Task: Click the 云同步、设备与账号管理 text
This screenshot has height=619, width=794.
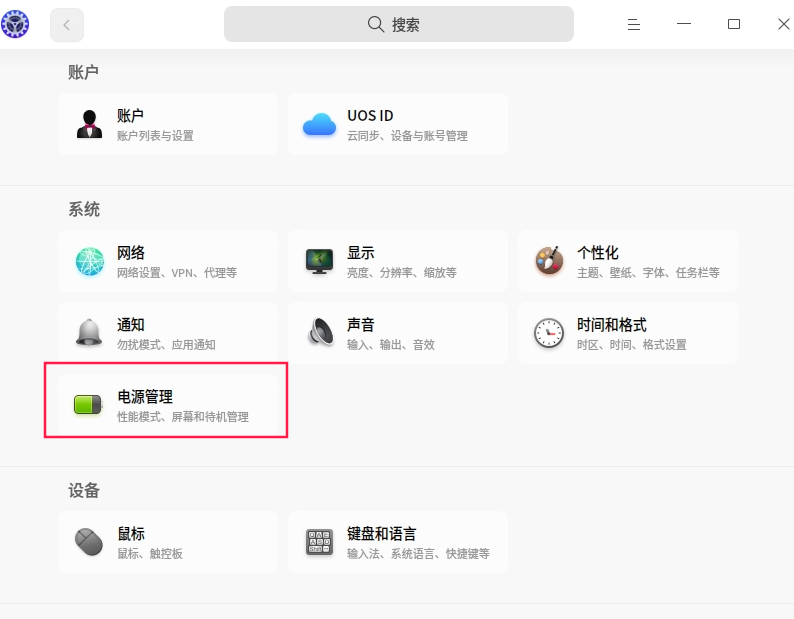Action: 407,136
